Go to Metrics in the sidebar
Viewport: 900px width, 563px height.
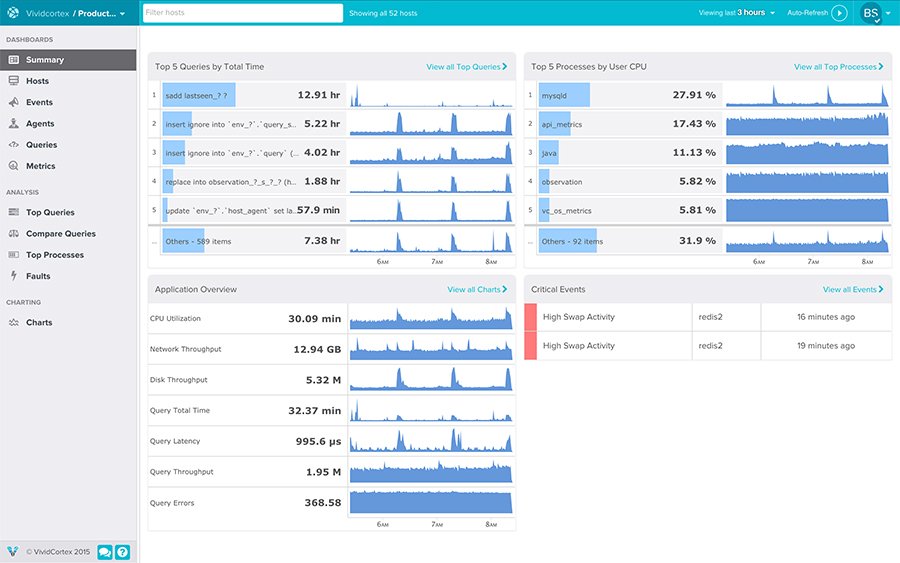click(40, 166)
